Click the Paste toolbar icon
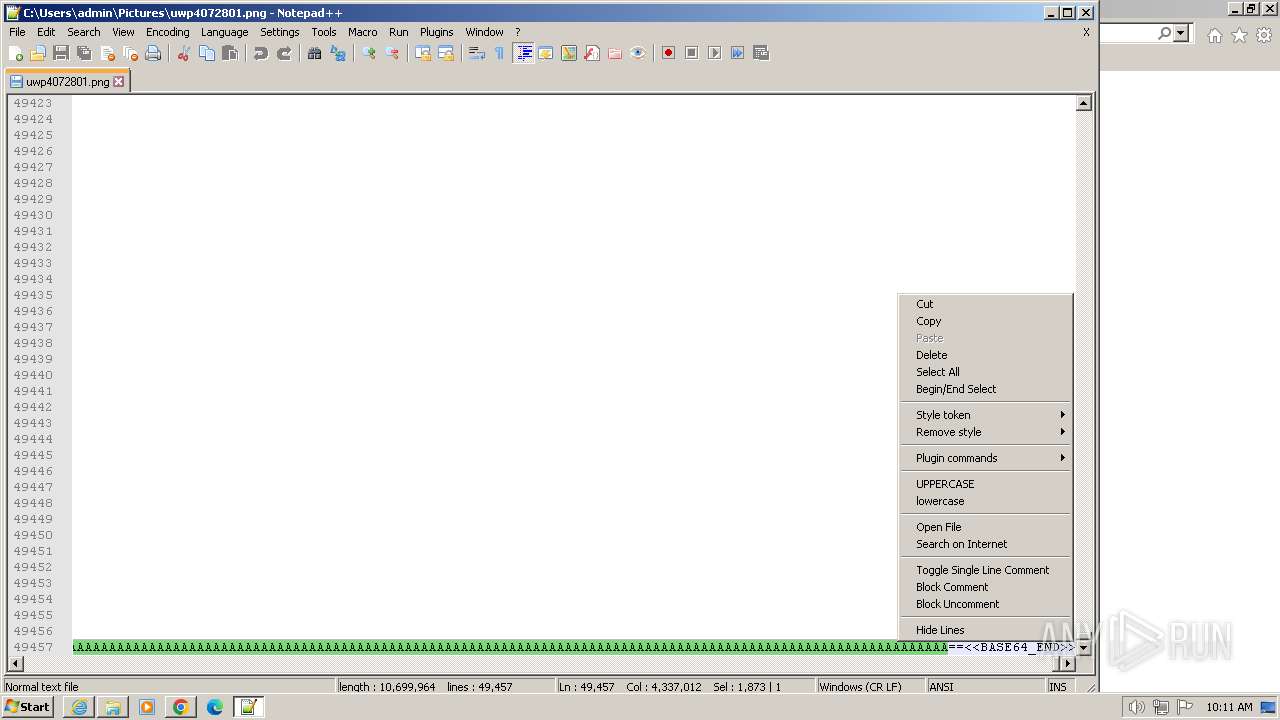1280x720 pixels. click(230, 53)
